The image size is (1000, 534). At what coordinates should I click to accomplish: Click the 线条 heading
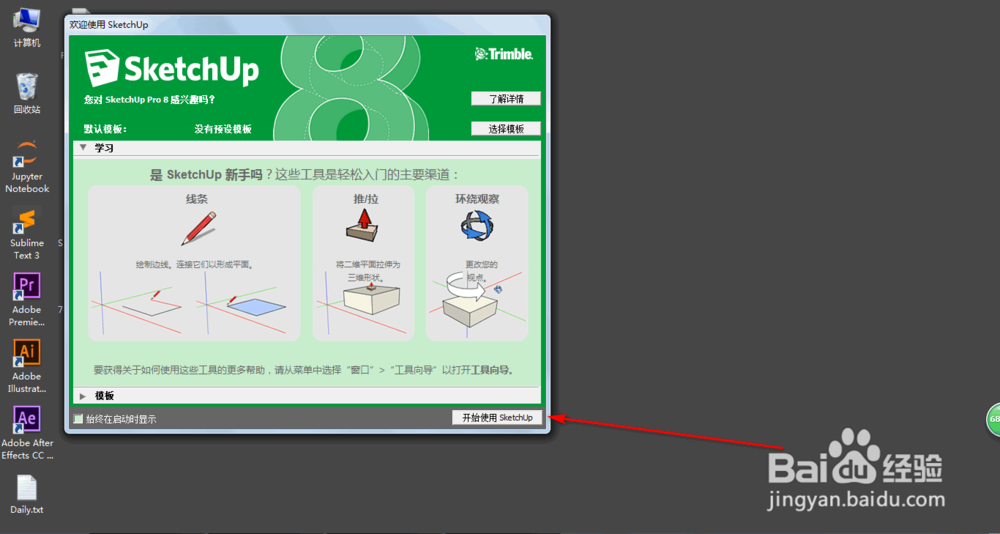coord(196,199)
